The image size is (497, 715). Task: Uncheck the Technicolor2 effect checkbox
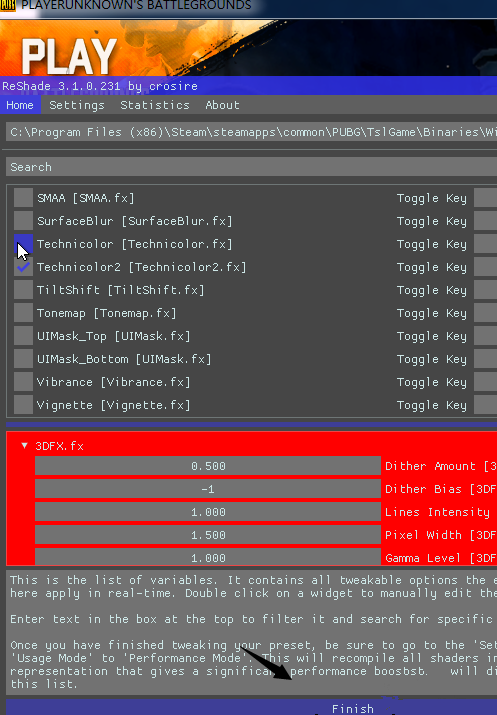23,267
